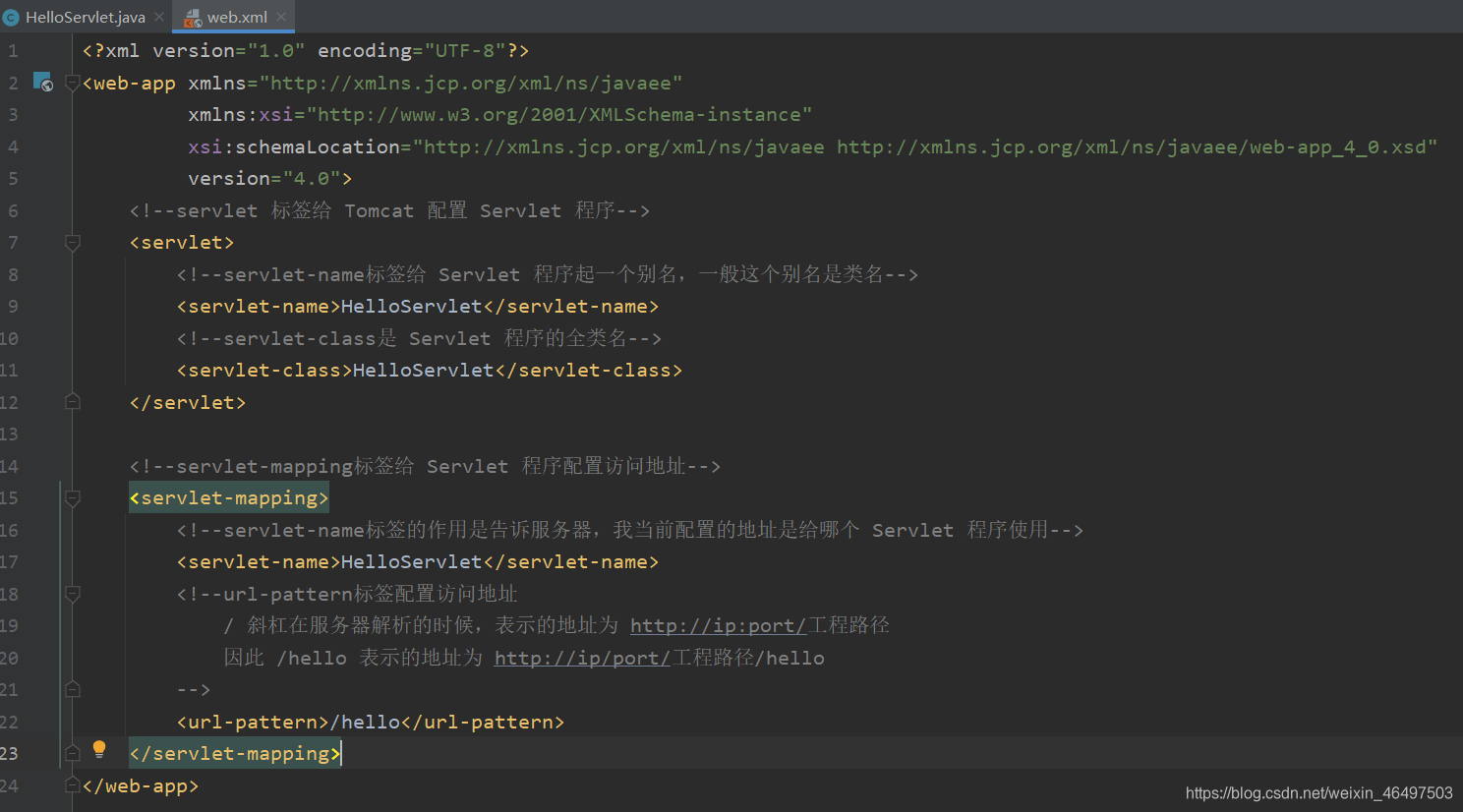
Task: Click the XMLSchema-instance URL value
Action: pyautogui.click(x=559, y=114)
